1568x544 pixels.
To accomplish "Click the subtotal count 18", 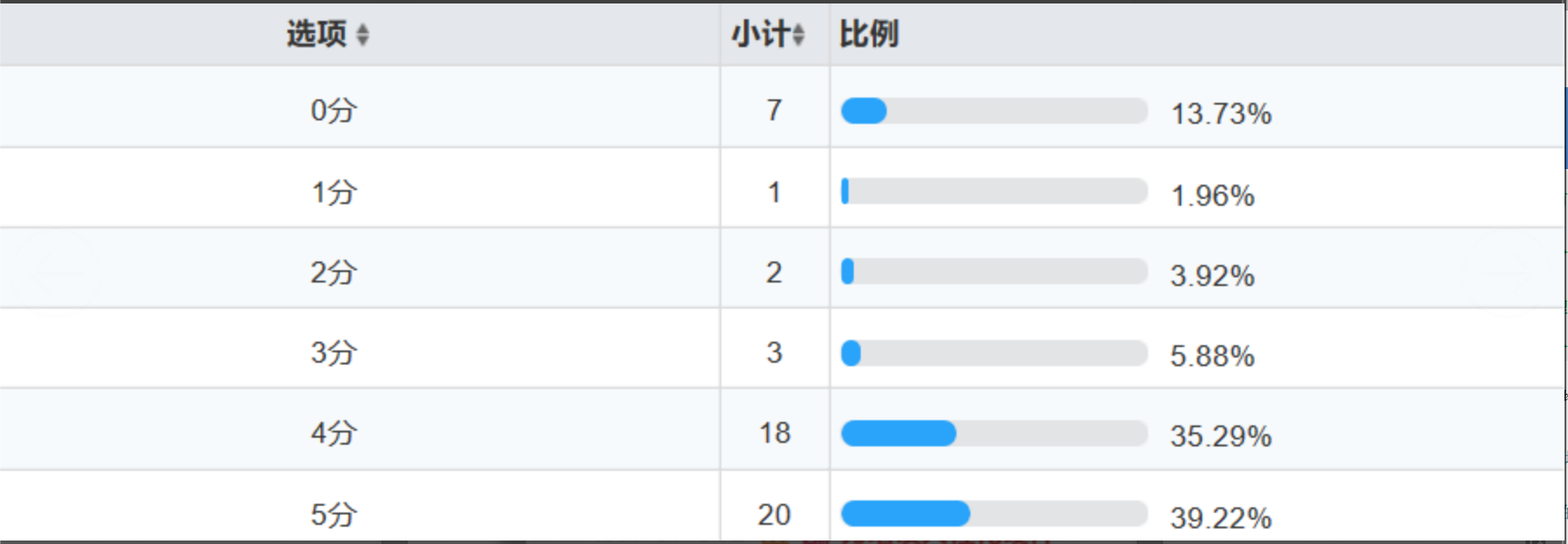I will pos(774,433).
